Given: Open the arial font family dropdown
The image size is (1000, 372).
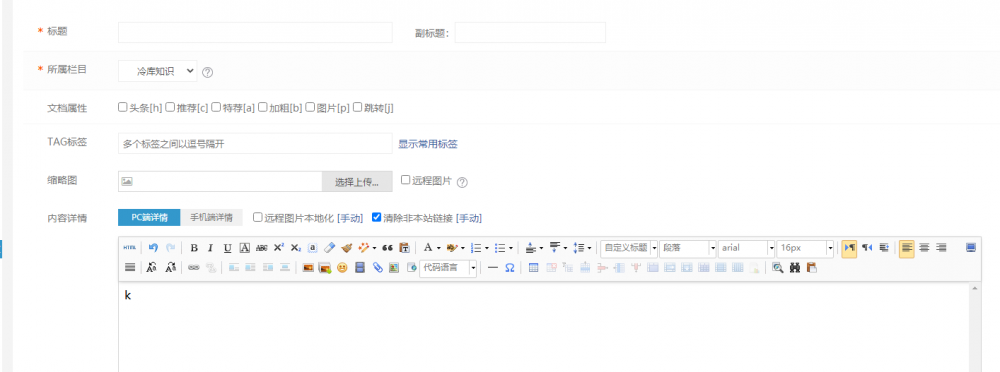Looking at the screenshot, I should click(x=746, y=248).
